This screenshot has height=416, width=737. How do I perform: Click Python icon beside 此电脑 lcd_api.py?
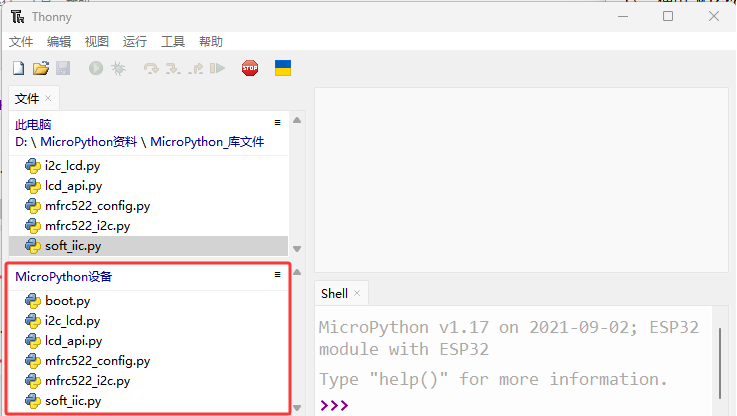point(33,186)
